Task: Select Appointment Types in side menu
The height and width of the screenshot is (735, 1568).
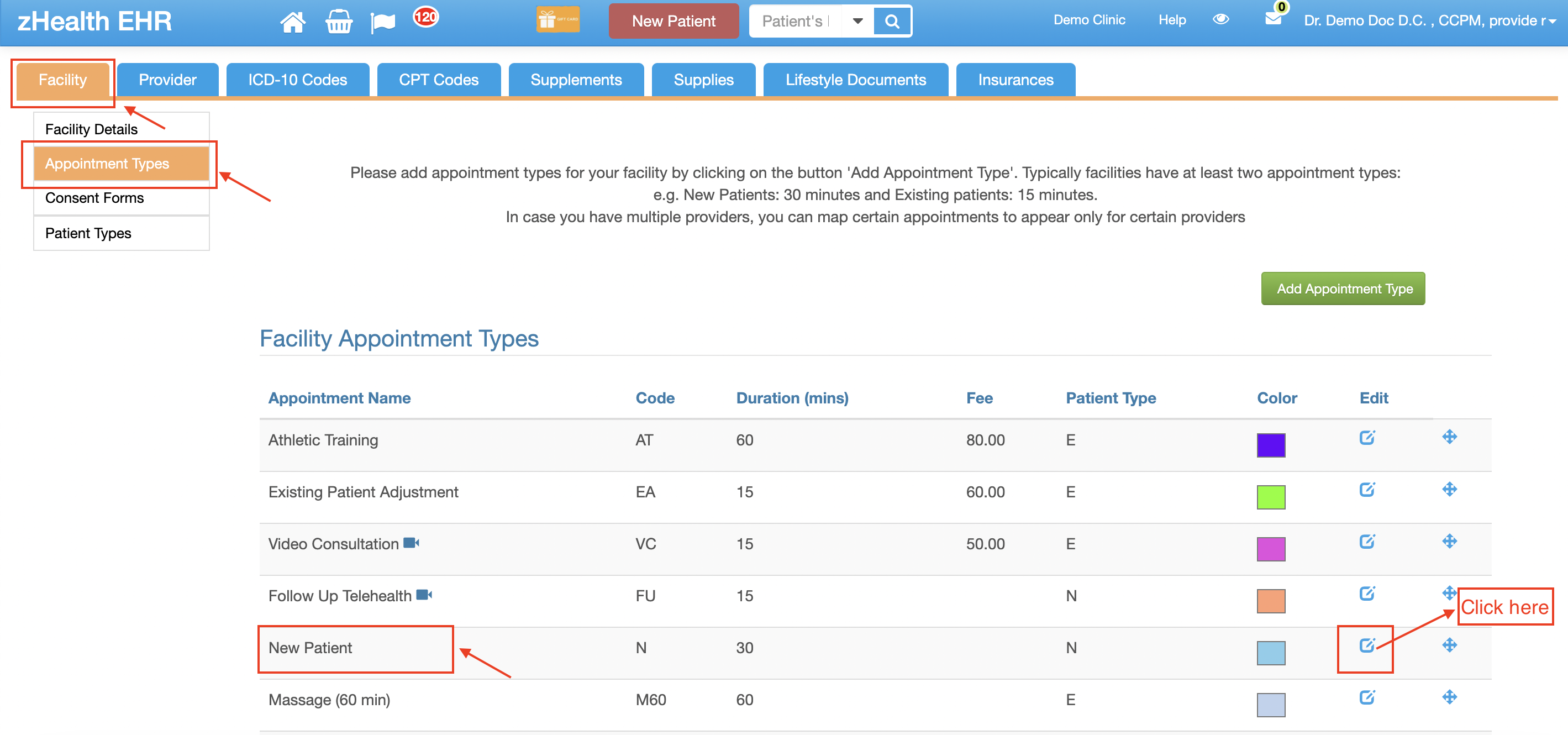Action: (x=122, y=164)
